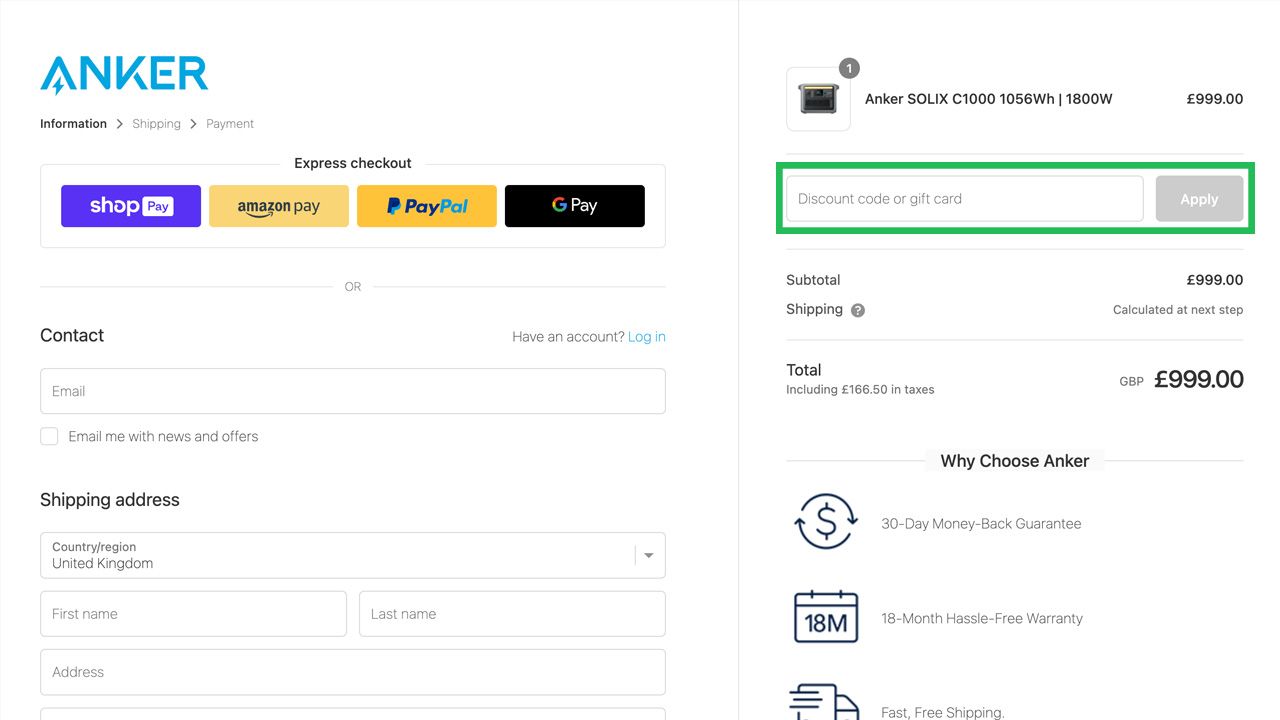
Task: Focus the Address field
Action: click(x=353, y=672)
